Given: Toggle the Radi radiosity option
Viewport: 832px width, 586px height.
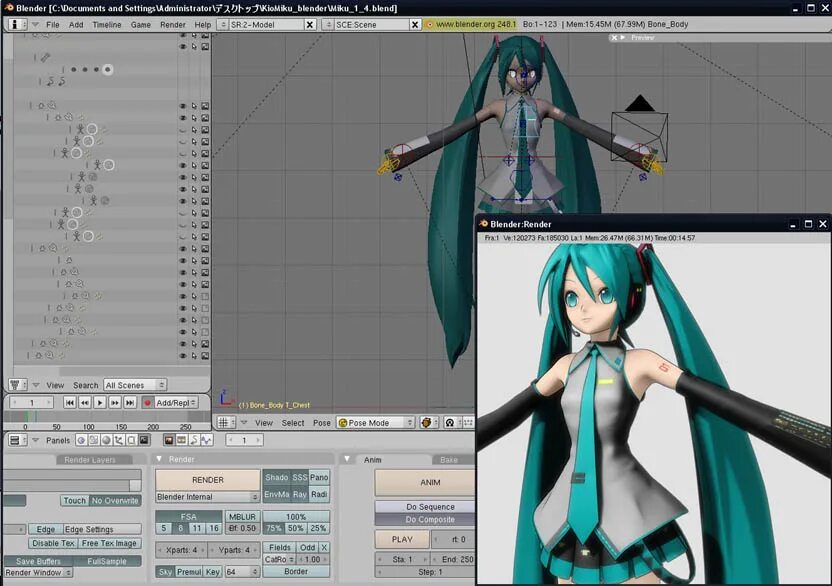Looking at the screenshot, I should click(x=319, y=494).
